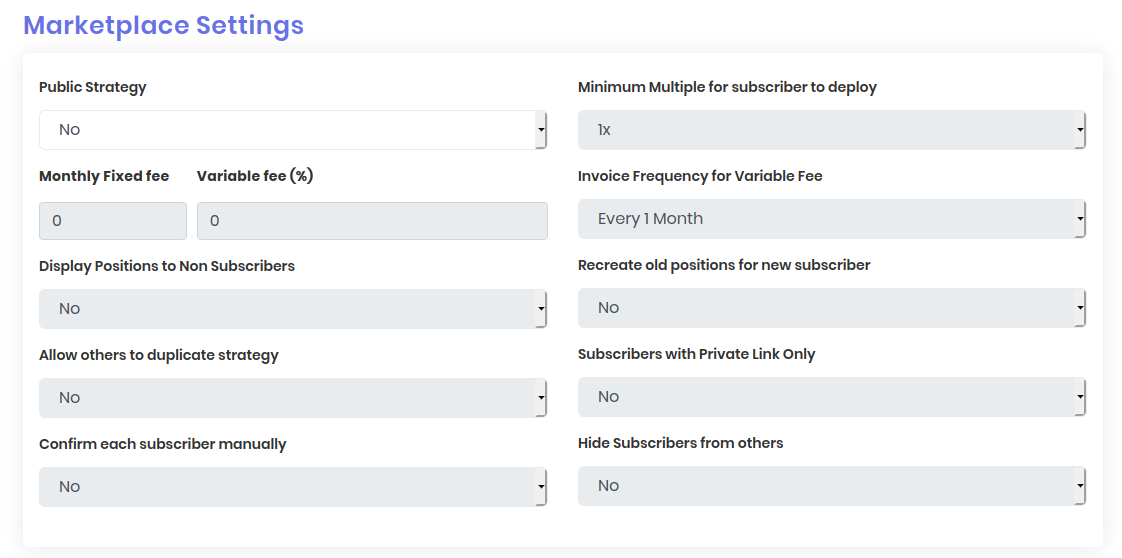Open Invoice Frequency for Variable Fee dropdown

tap(831, 219)
